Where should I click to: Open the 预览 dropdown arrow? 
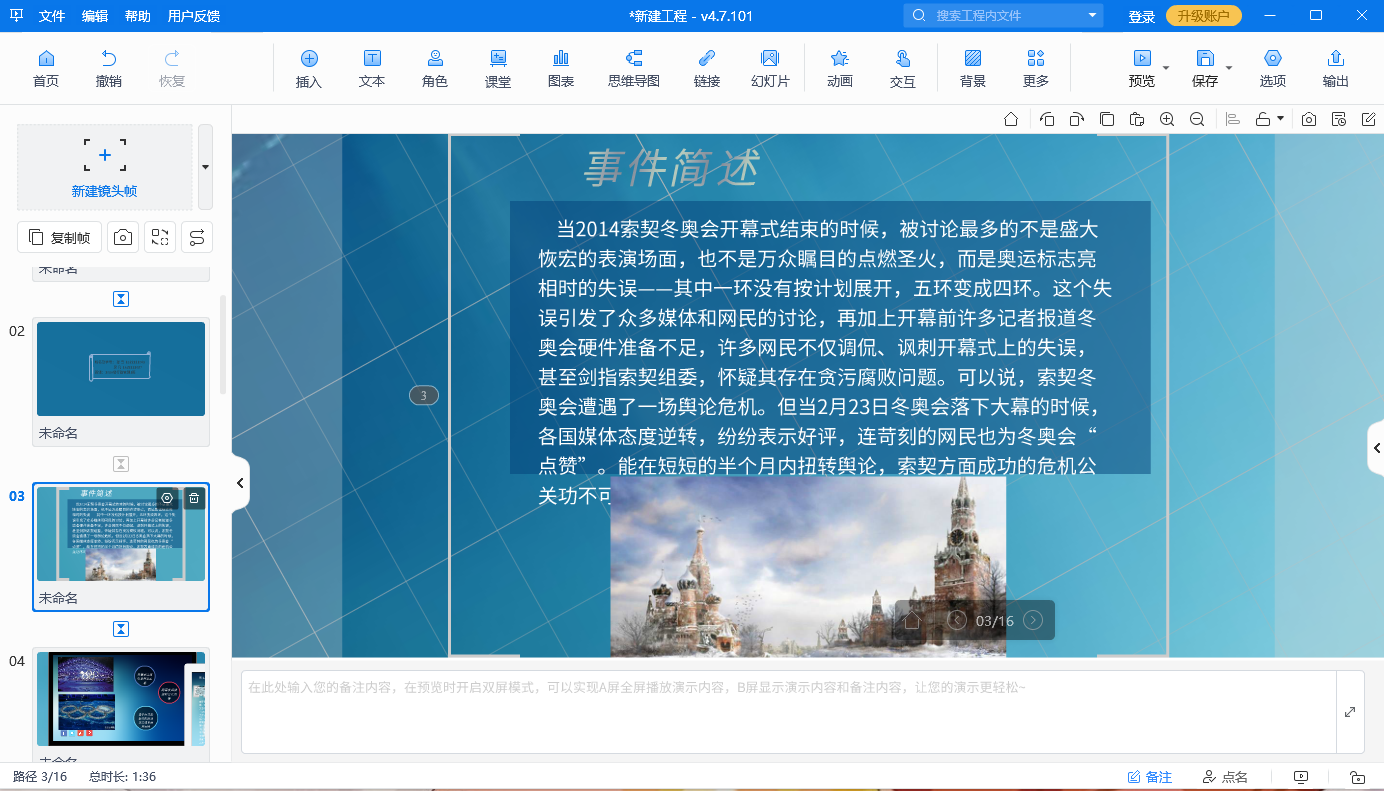(x=1166, y=69)
